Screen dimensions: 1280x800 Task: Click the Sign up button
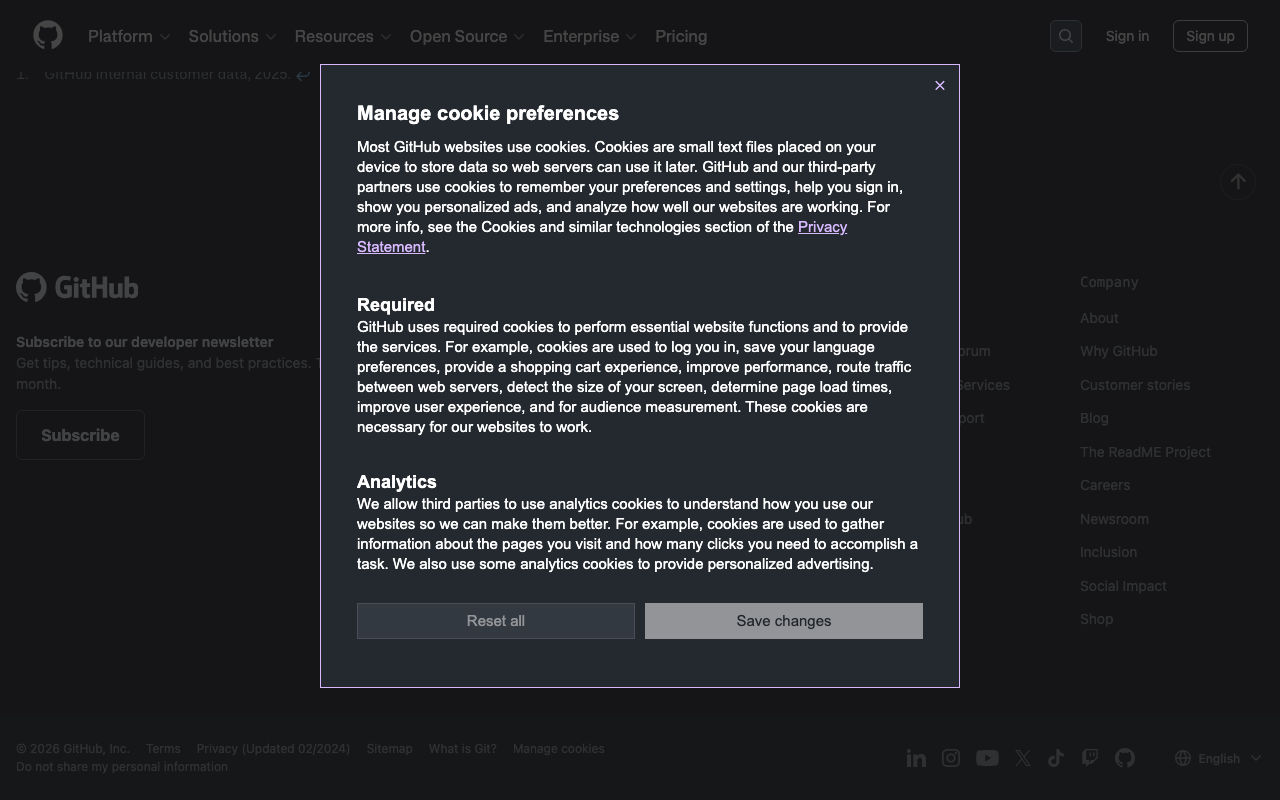(1210, 36)
